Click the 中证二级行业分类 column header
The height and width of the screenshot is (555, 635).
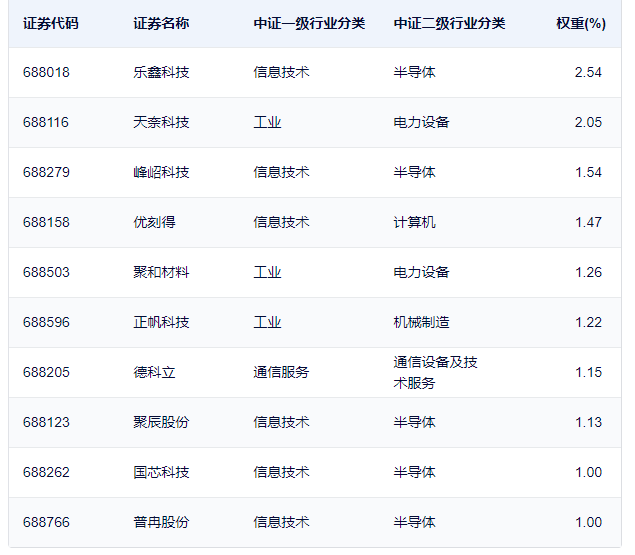(450, 23)
